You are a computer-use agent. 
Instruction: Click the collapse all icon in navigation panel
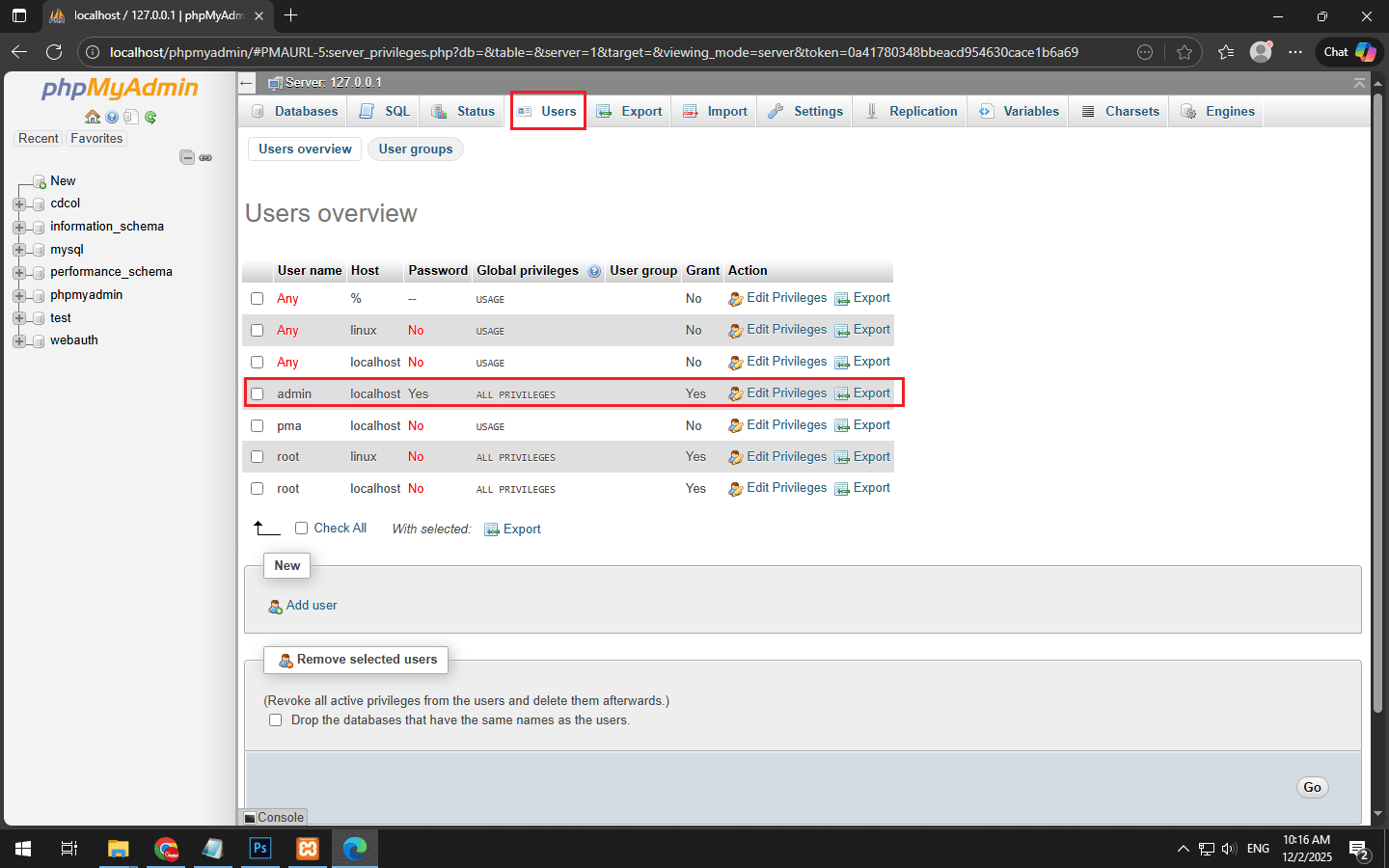click(187, 157)
